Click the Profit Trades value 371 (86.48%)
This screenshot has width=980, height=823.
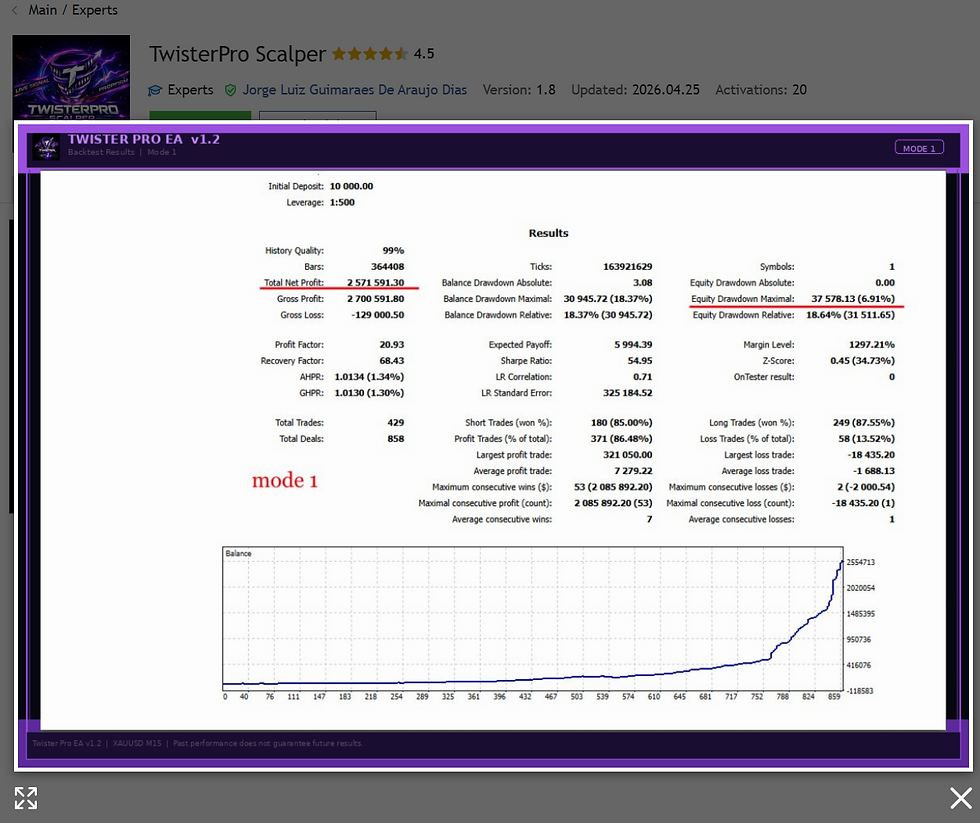(x=621, y=439)
